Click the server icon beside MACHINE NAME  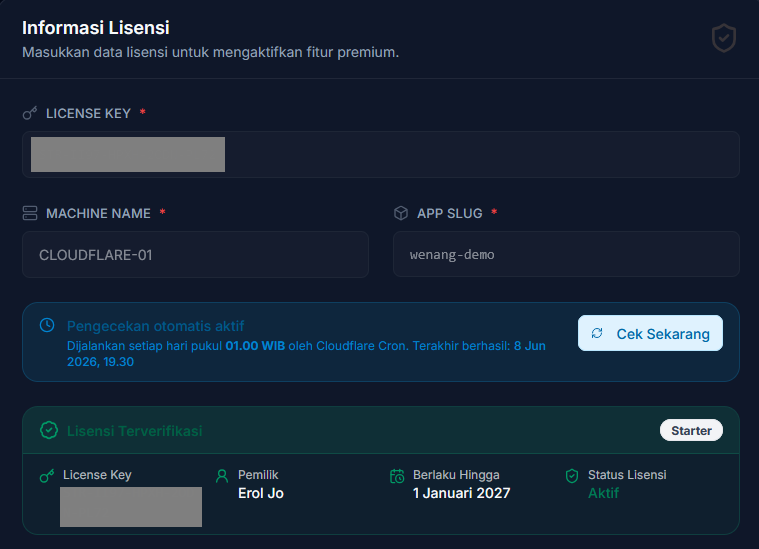[30, 213]
